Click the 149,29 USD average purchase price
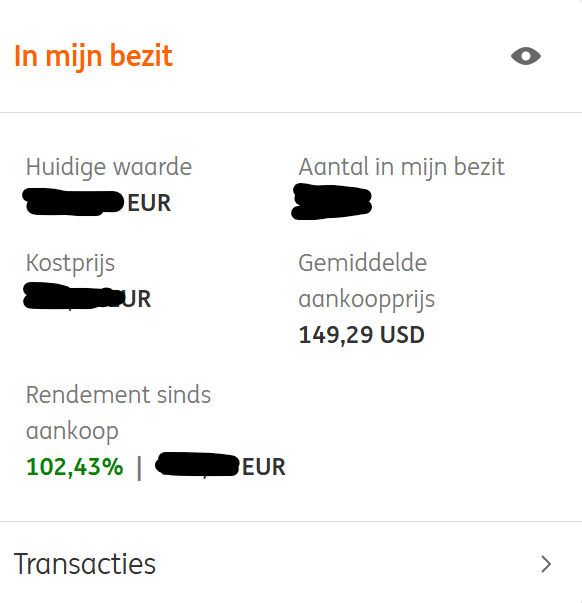This screenshot has height=603, width=582. coord(362,335)
